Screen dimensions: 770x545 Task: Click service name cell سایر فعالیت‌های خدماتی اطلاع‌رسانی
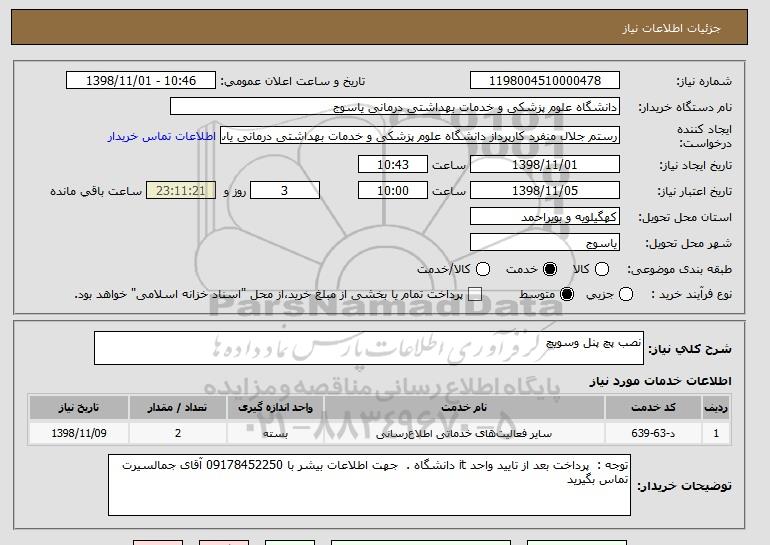464,434
